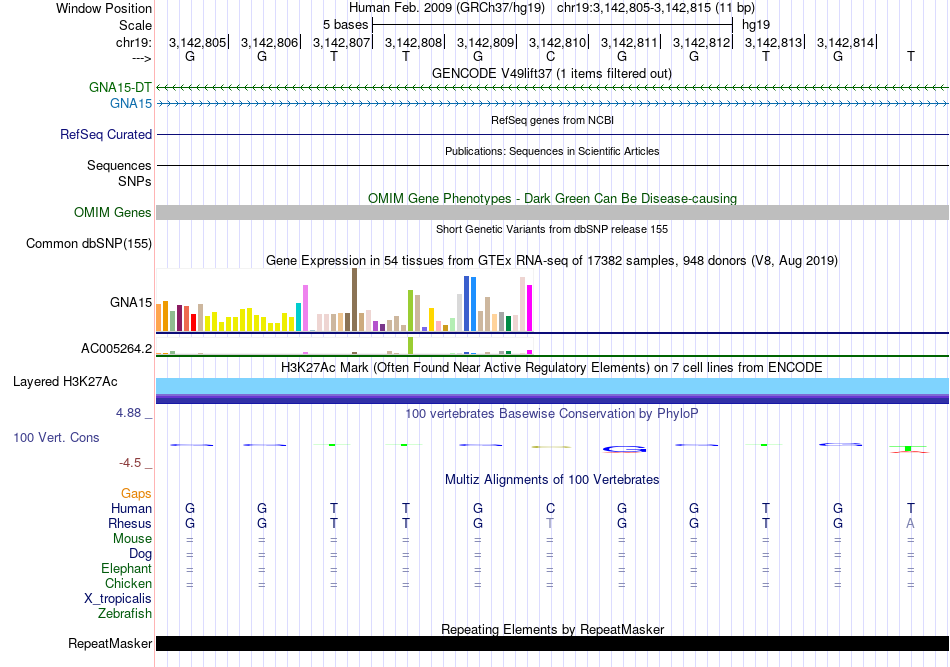This screenshot has height=667, width=950.
Task: Click Multiz Alignments of 100 Vertebrates title
Action: pos(552,480)
